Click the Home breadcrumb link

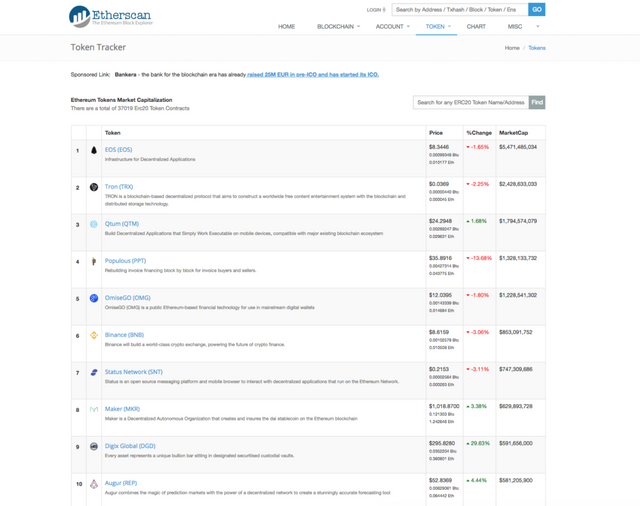[x=512, y=48]
